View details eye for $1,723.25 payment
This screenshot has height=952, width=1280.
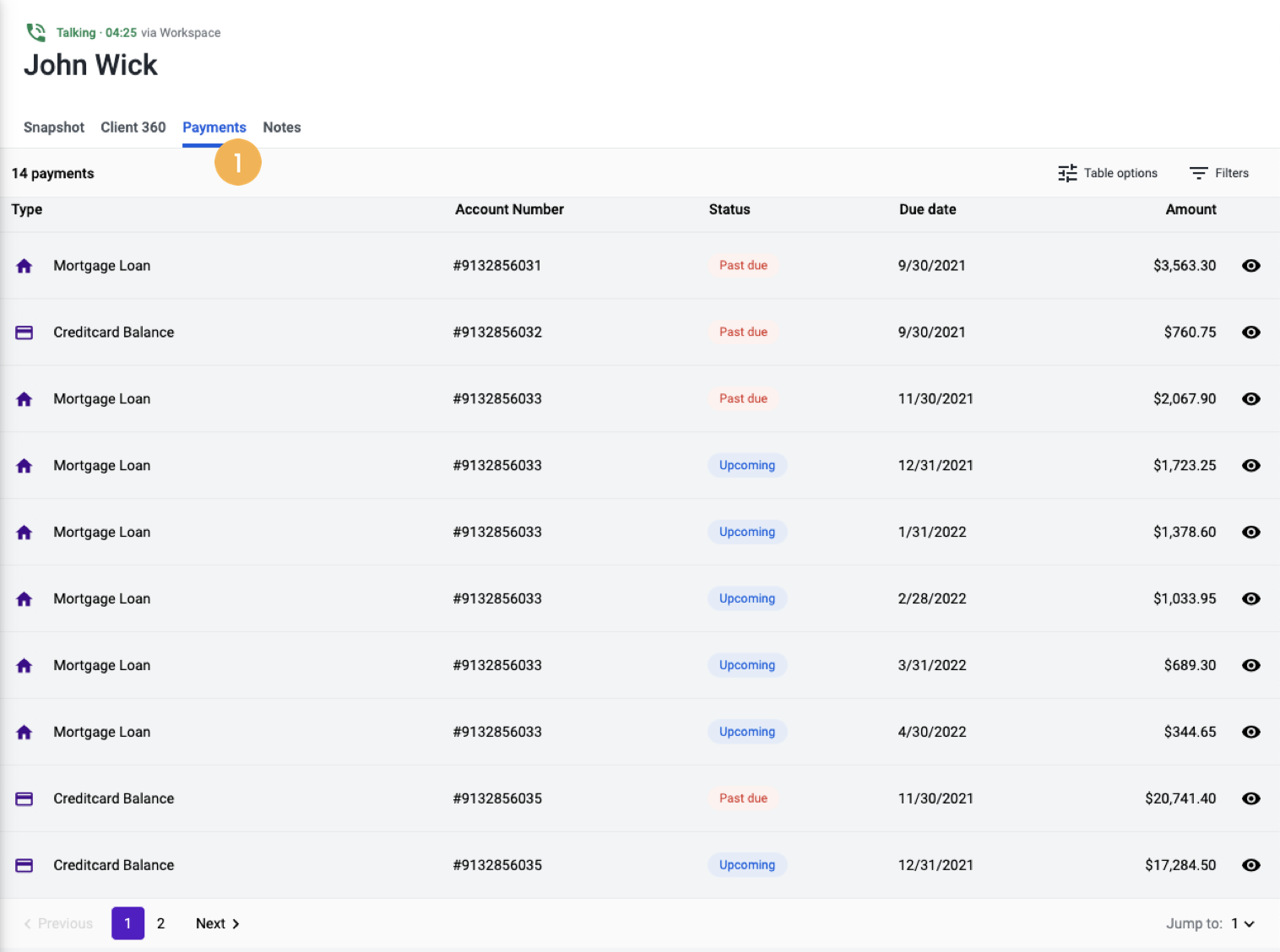pyautogui.click(x=1251, y=466)
